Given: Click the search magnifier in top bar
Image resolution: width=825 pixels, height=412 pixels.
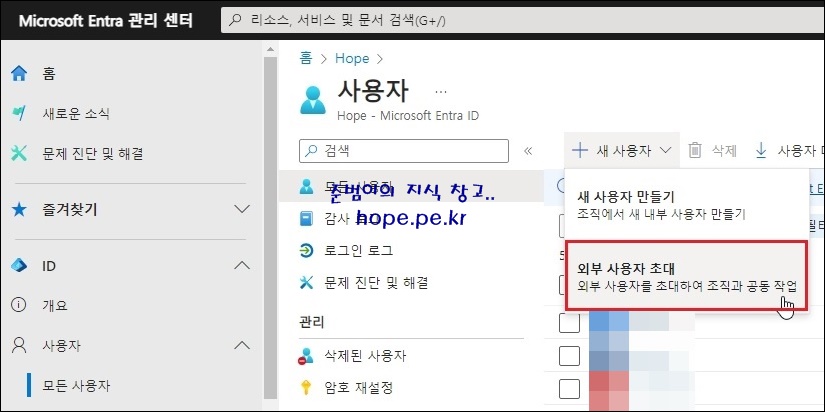Looking at the screenshot, I should (x=237, y=21).
